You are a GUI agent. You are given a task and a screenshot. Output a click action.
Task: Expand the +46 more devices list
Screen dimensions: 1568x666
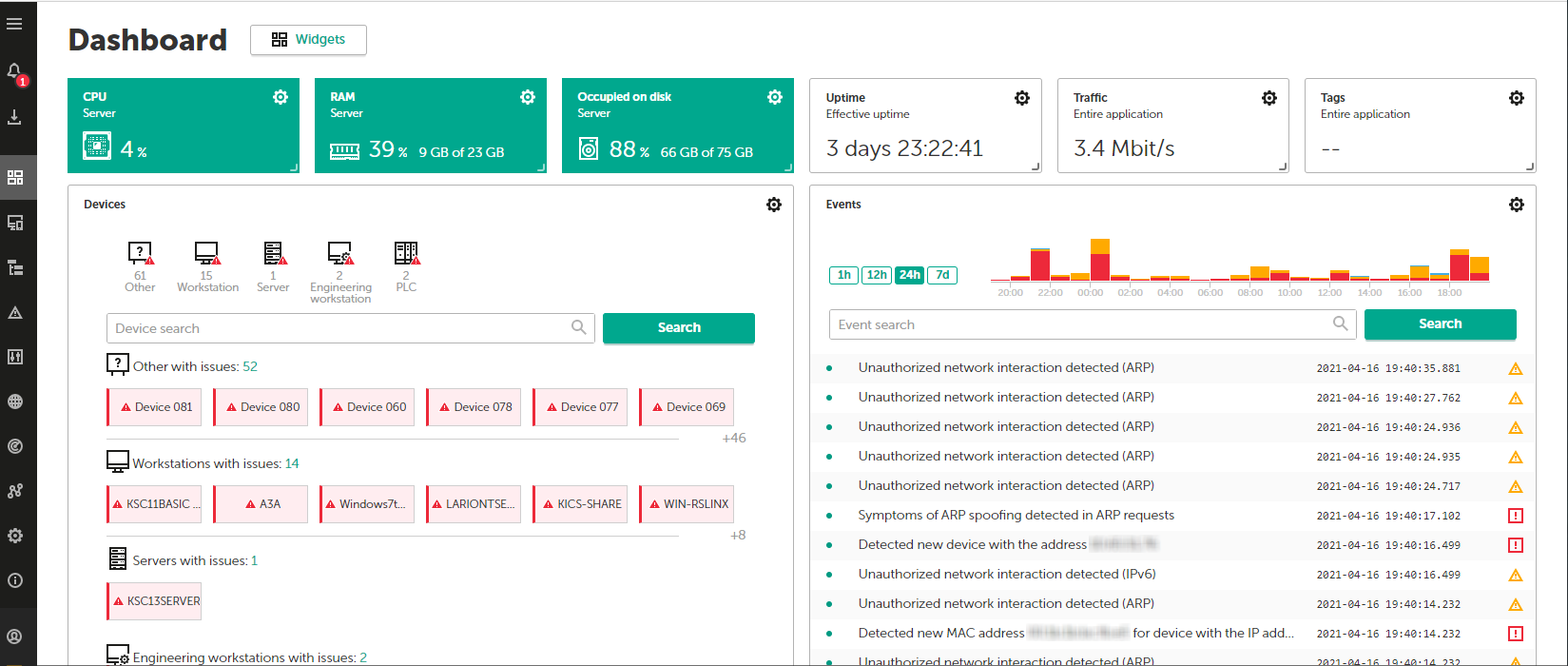[x=734, y=439]
